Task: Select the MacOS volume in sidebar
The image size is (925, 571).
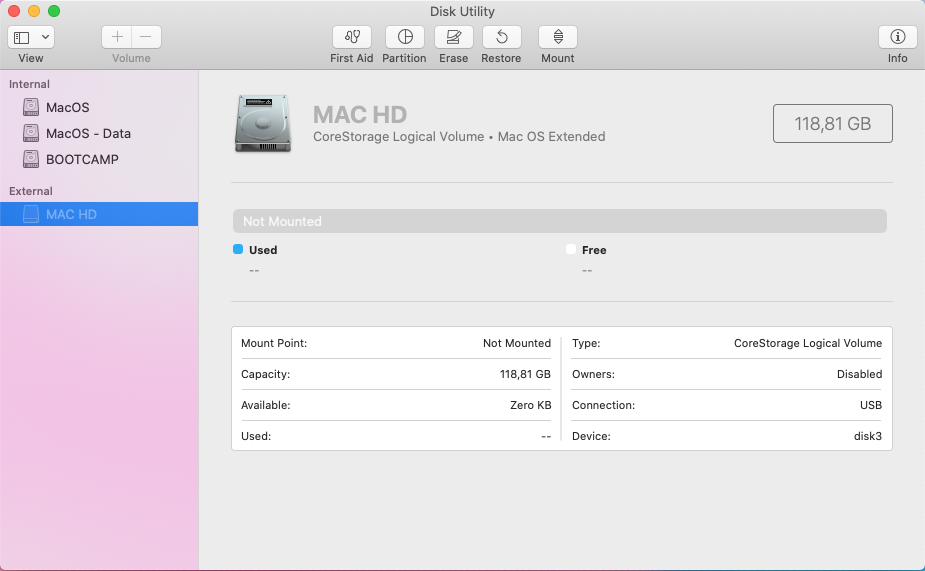Action: click(x=99, y=107)
